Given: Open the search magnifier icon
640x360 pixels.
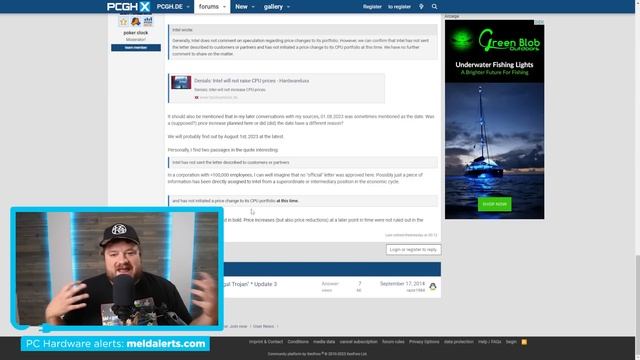Looking at the screenshot, I should click(x=434, y=7).
